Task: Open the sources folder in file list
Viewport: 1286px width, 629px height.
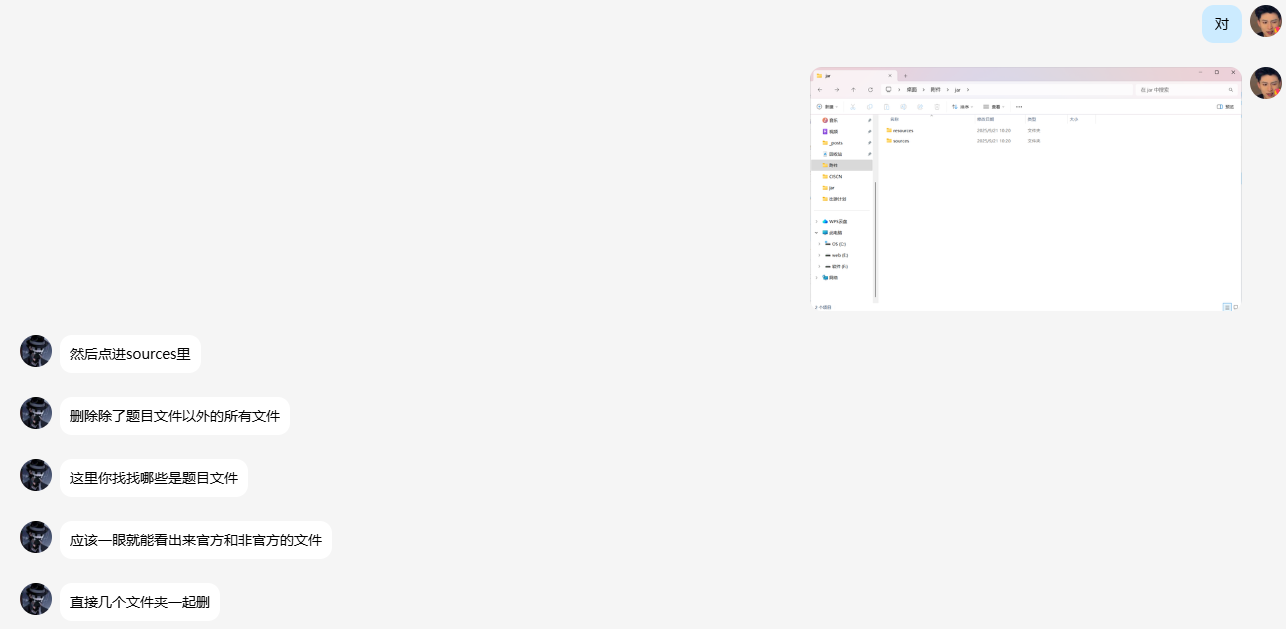Action: (x=900, y=141)
